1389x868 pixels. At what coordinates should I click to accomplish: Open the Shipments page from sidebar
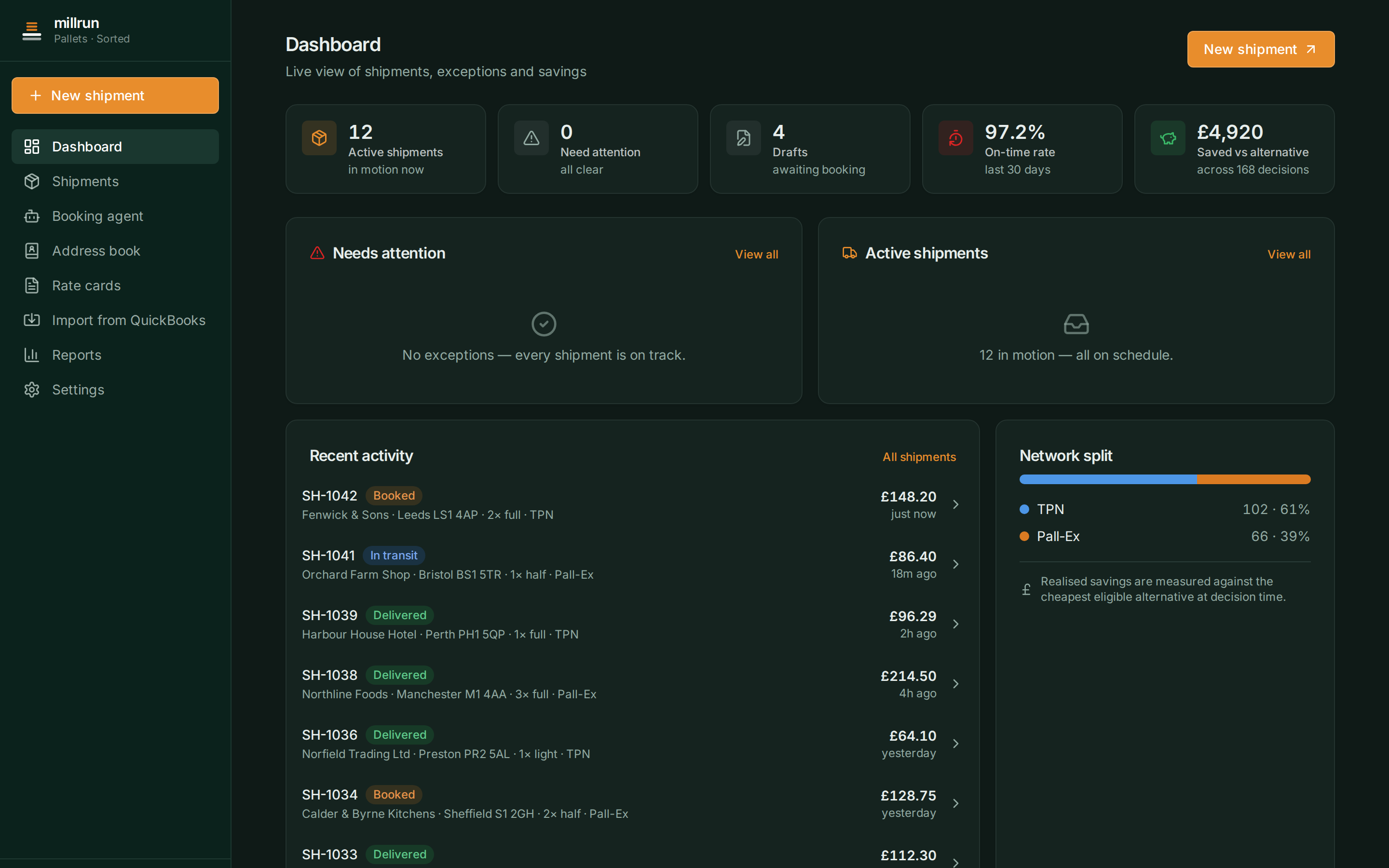pos(115,181)
